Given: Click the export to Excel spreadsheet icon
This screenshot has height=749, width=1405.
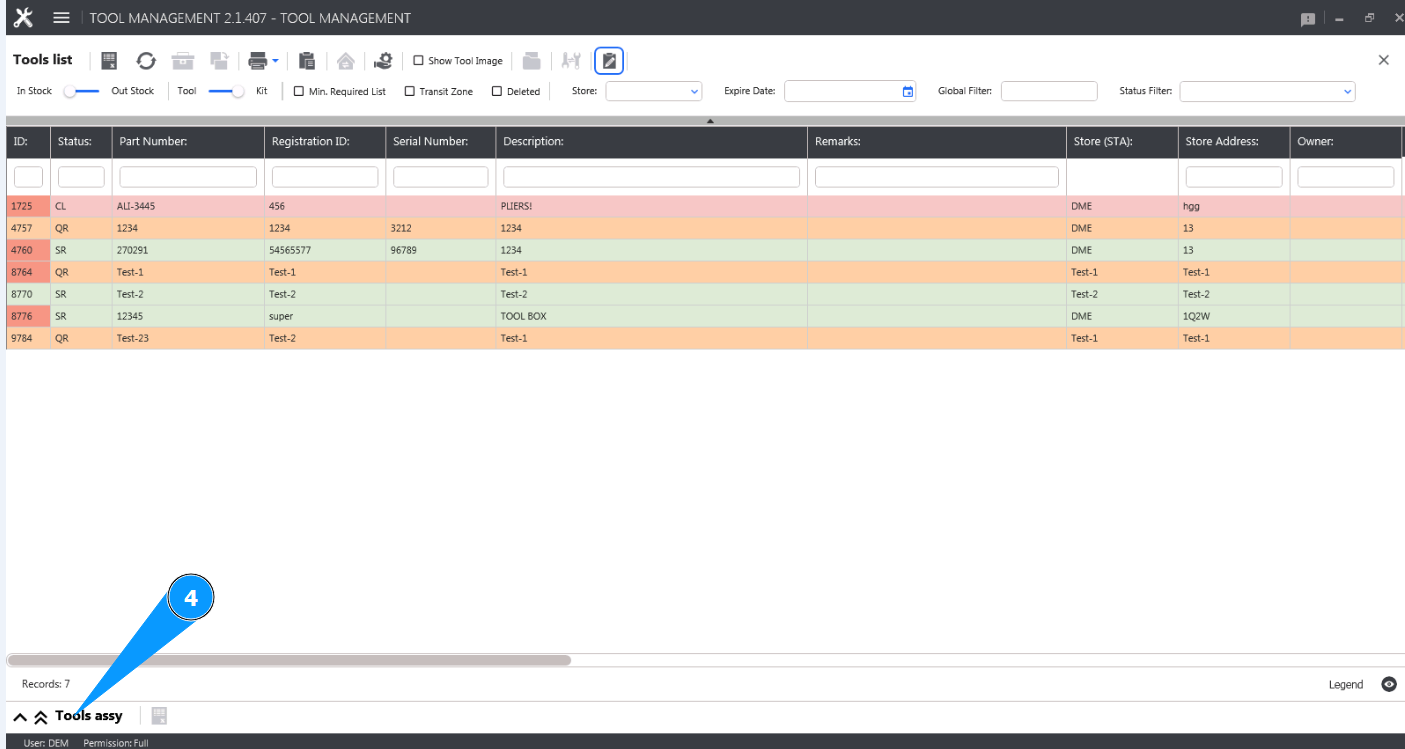Looking at the screenshot, I should tap(110, 61).
